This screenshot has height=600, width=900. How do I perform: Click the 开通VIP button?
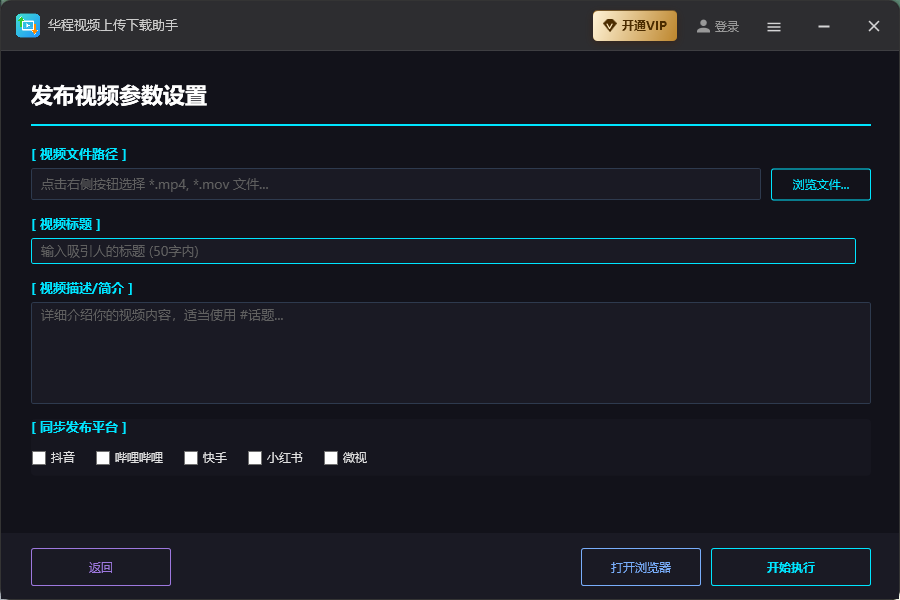tap(635, 26)
